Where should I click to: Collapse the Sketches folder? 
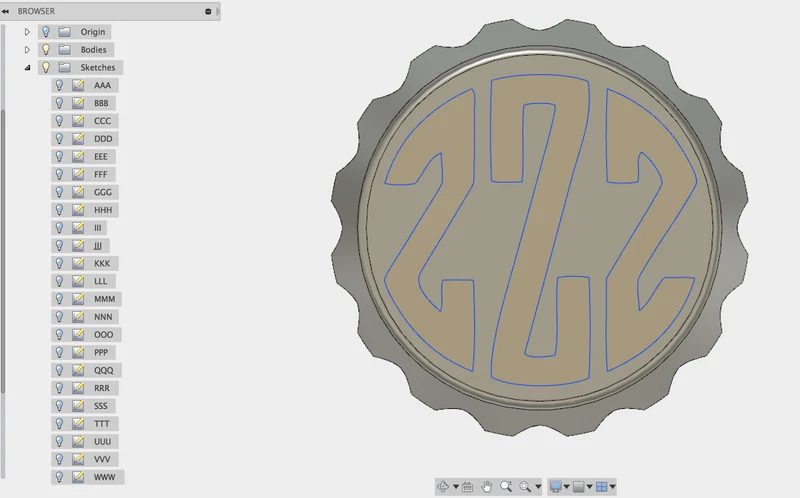(28, 67)
